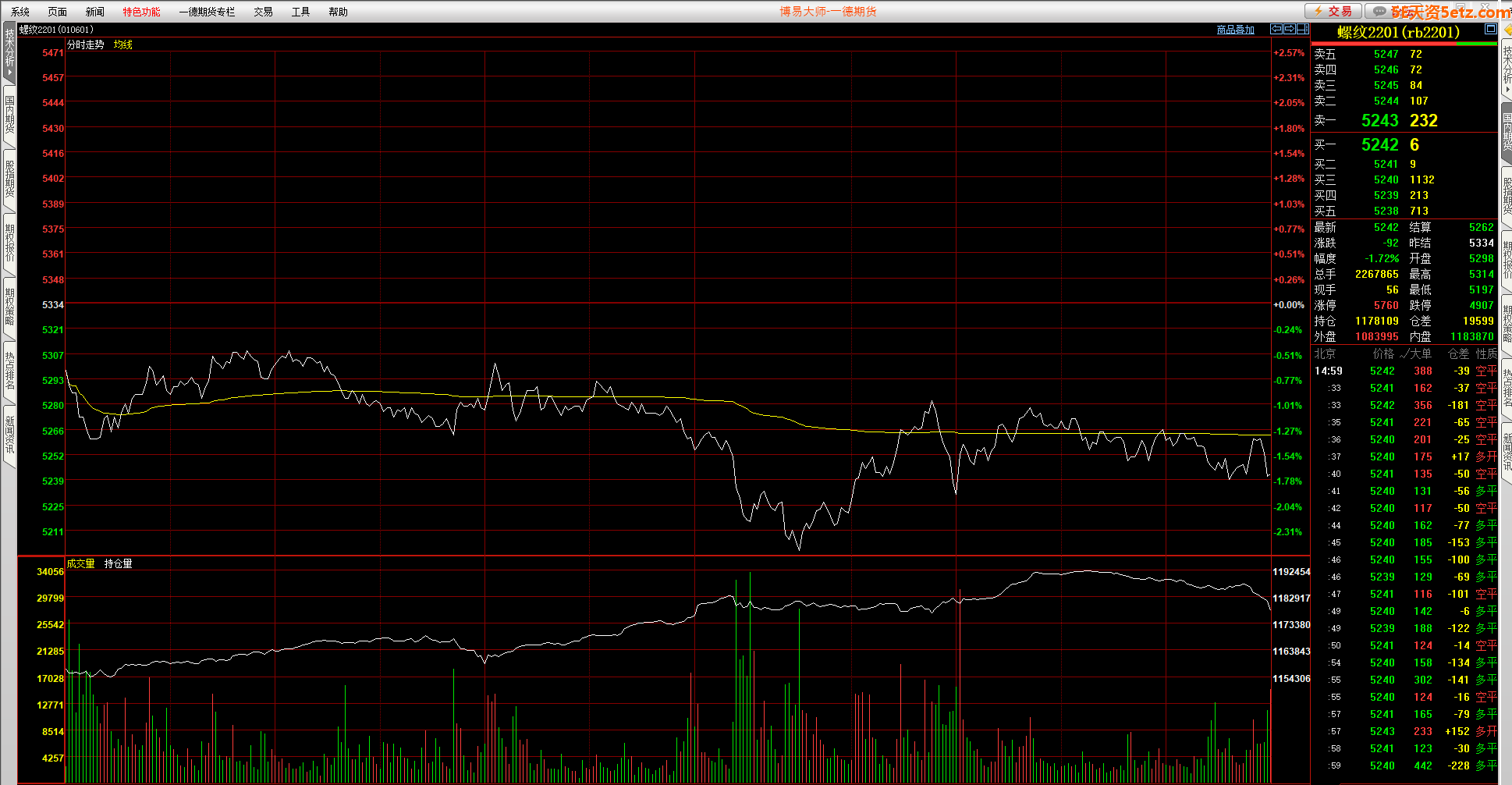Click the right arrow next-contract icon
The height and width of the screenshot is (785, 1512).
click(1290, 29)
